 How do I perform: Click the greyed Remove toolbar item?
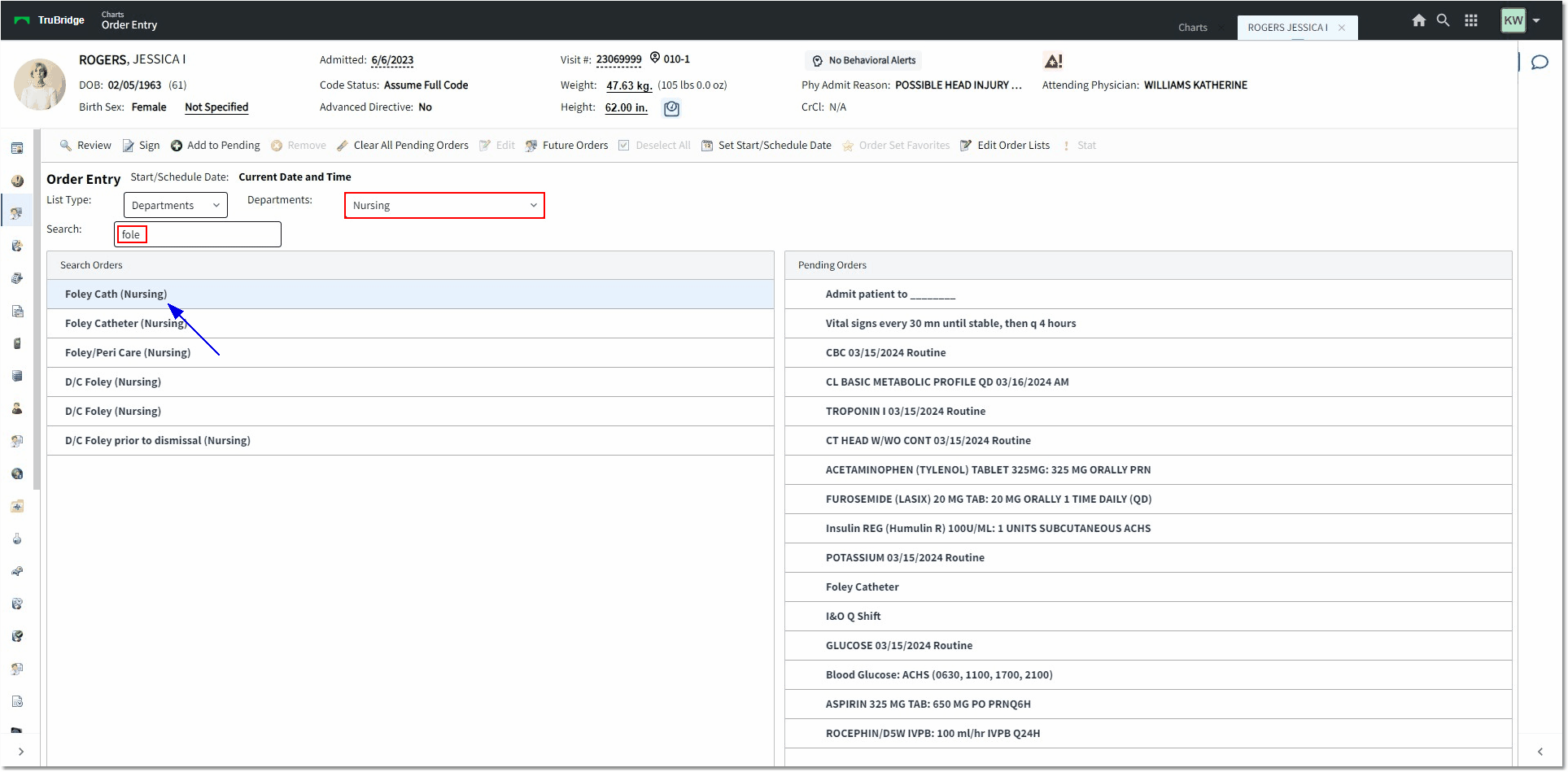[298, 146]
